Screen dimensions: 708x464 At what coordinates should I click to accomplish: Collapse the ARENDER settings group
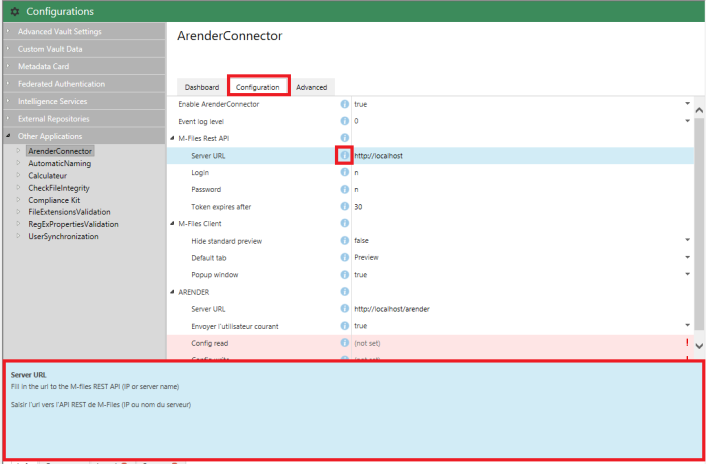click(x=171, y=291)
